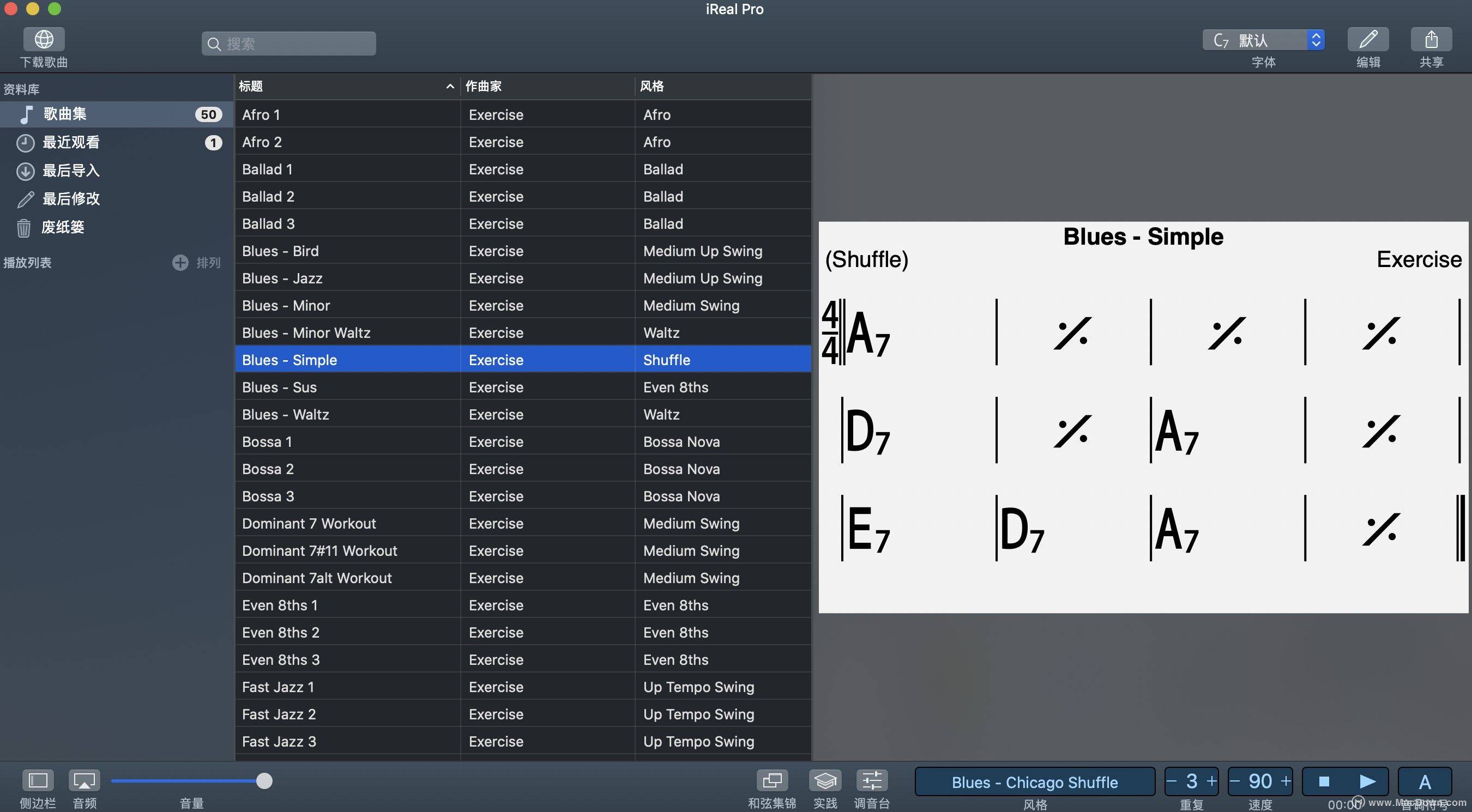Image resolution: width=1472 pixels, height=812 pixels.
Task: Stop playback with the stop button
Action: (1323, 781)
